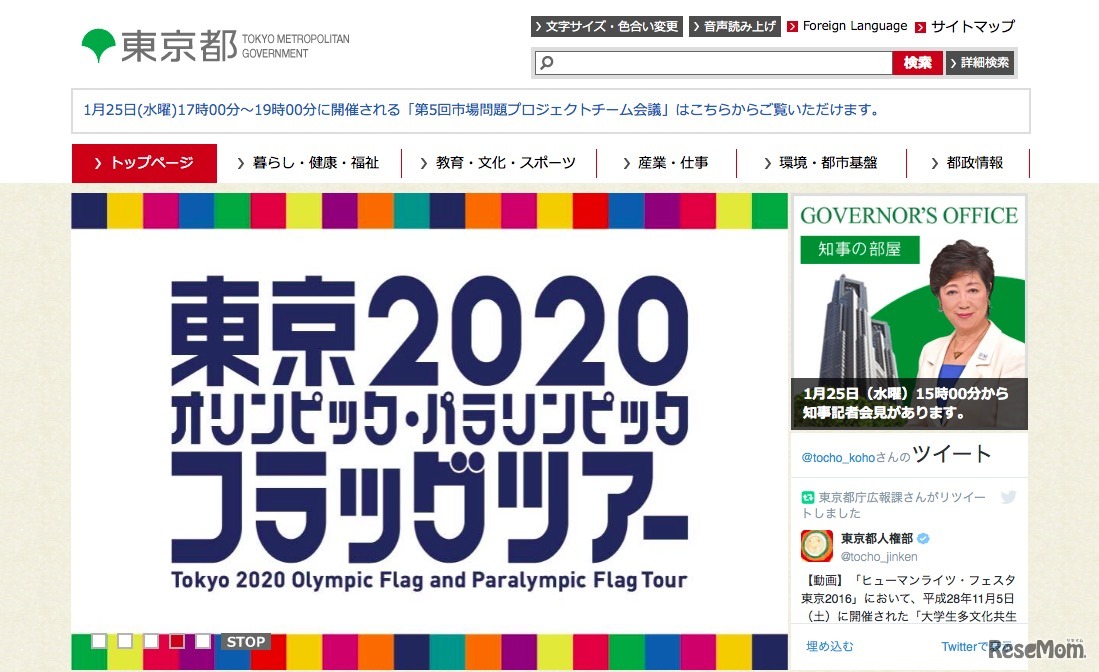Click the 東京都人権部 avatar icon
This screenshot has height=672, width=1099.
coord(817,546)
